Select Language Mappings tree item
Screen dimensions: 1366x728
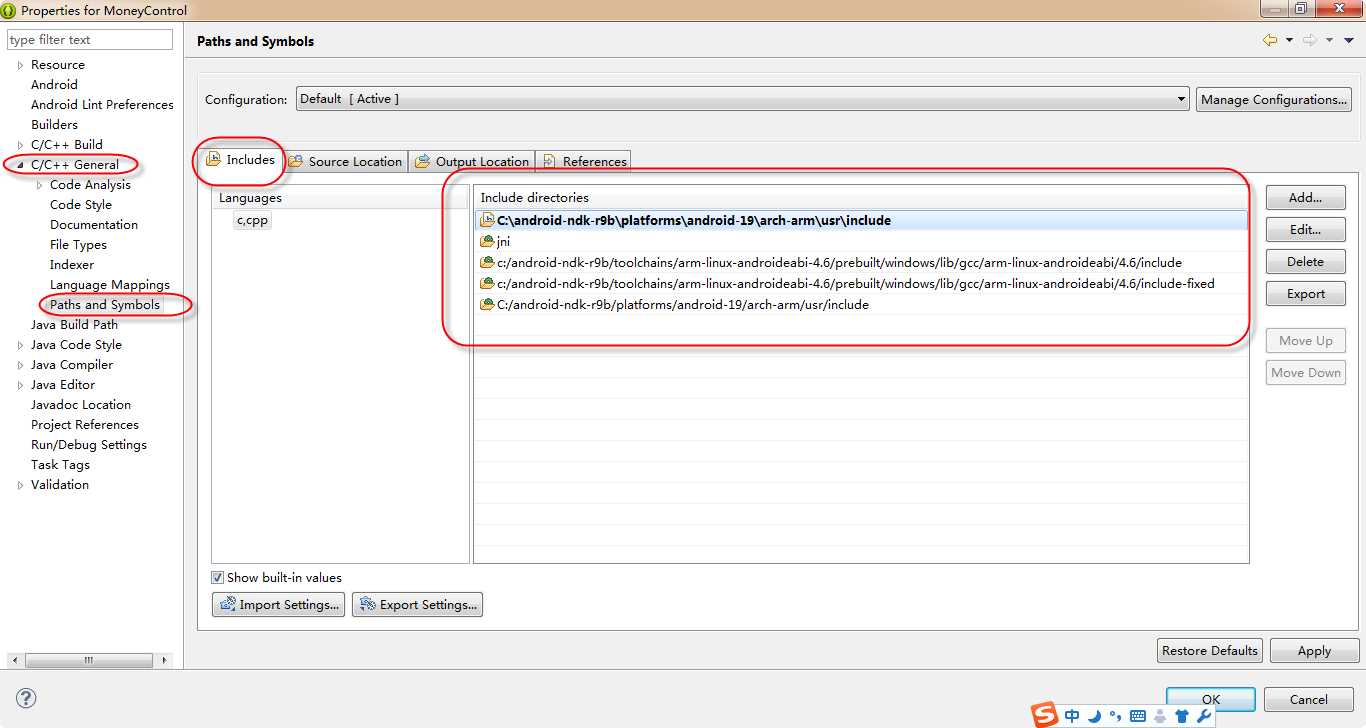[110, 285]
